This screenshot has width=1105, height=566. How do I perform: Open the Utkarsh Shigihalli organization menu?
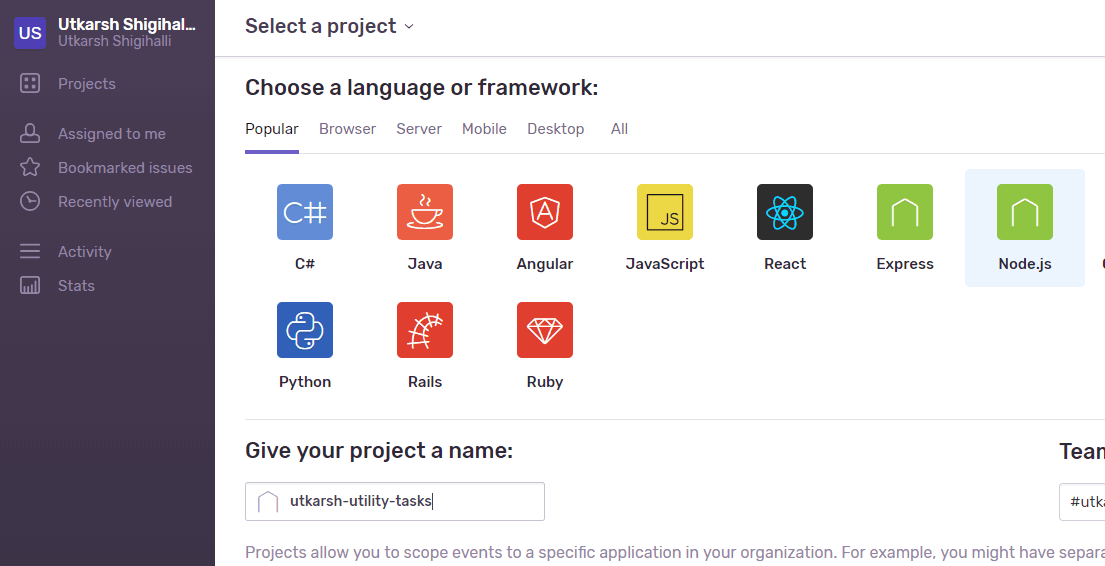(107, 32)
